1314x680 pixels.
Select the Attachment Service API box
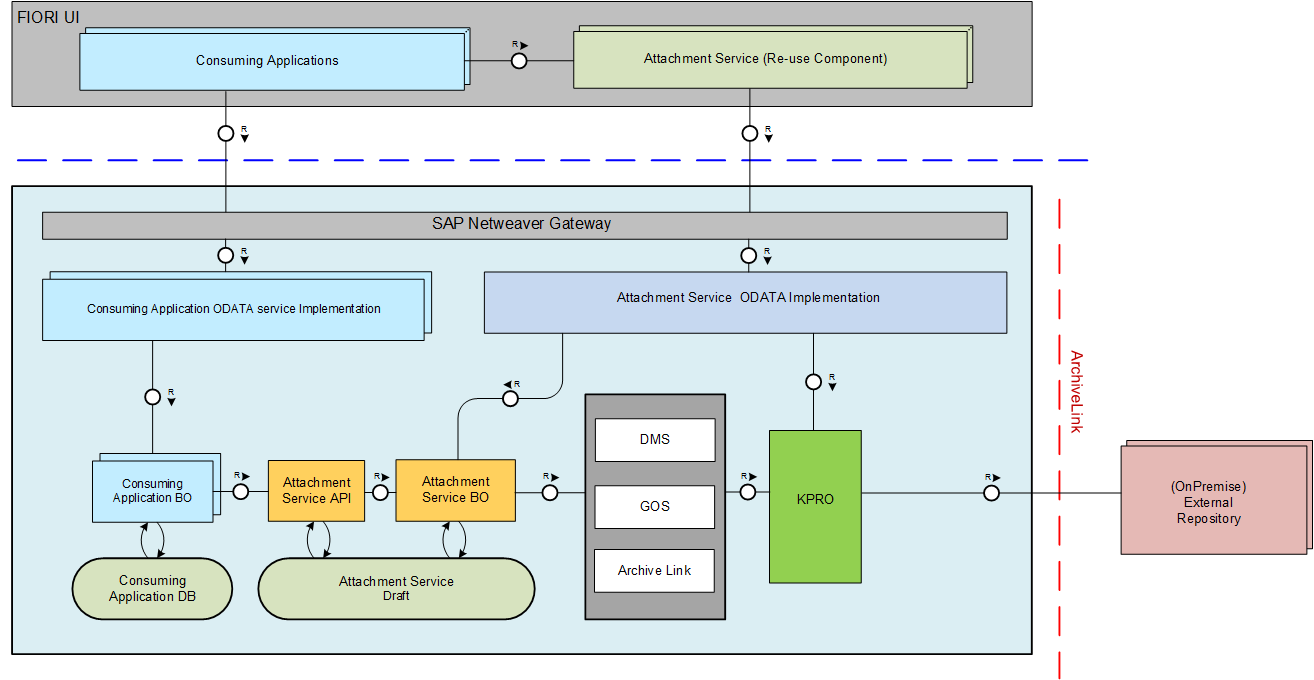pos(316,490)
